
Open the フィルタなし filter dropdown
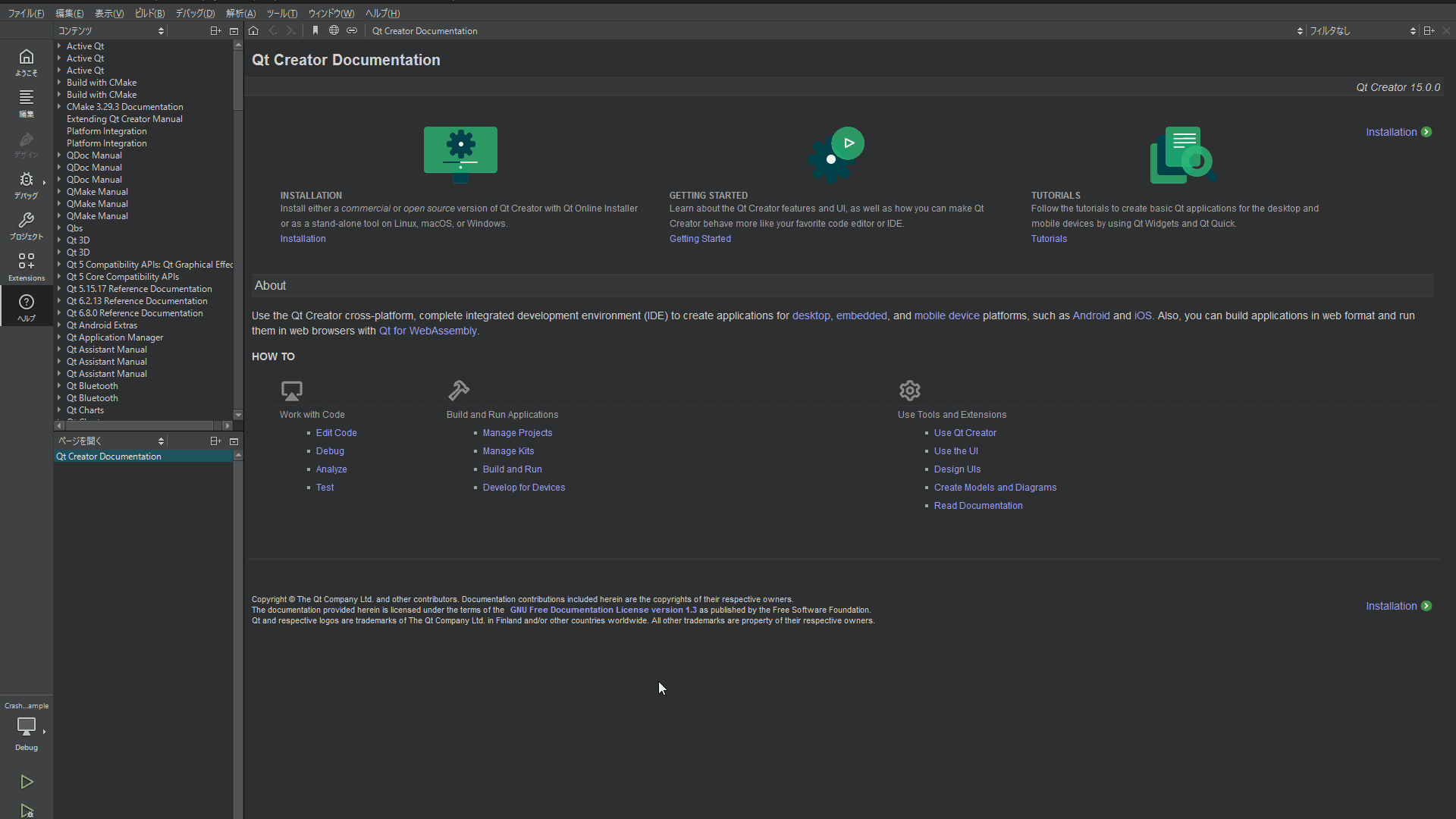tap(1363, 31)
